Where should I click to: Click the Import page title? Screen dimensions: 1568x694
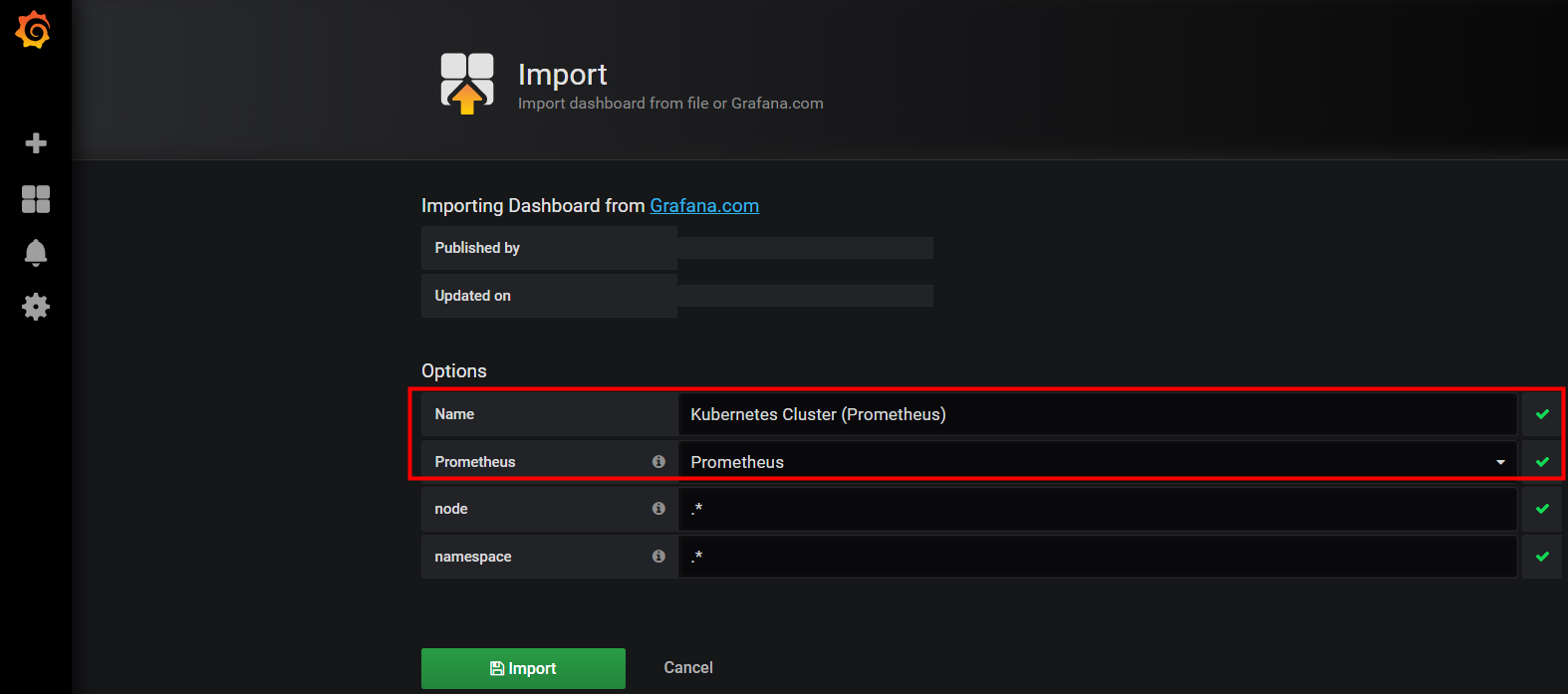(x=562, y=74)
